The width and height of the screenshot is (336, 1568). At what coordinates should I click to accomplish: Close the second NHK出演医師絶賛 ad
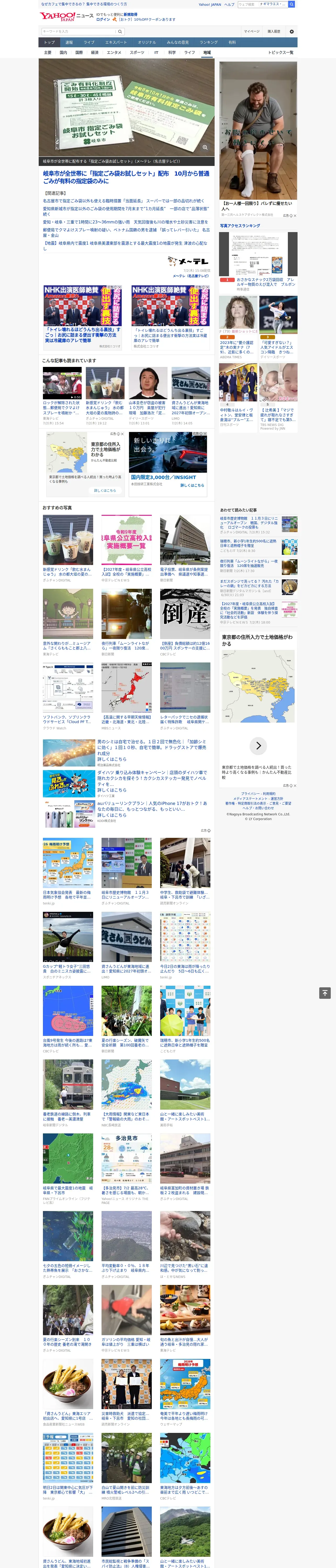pos(207,287)
